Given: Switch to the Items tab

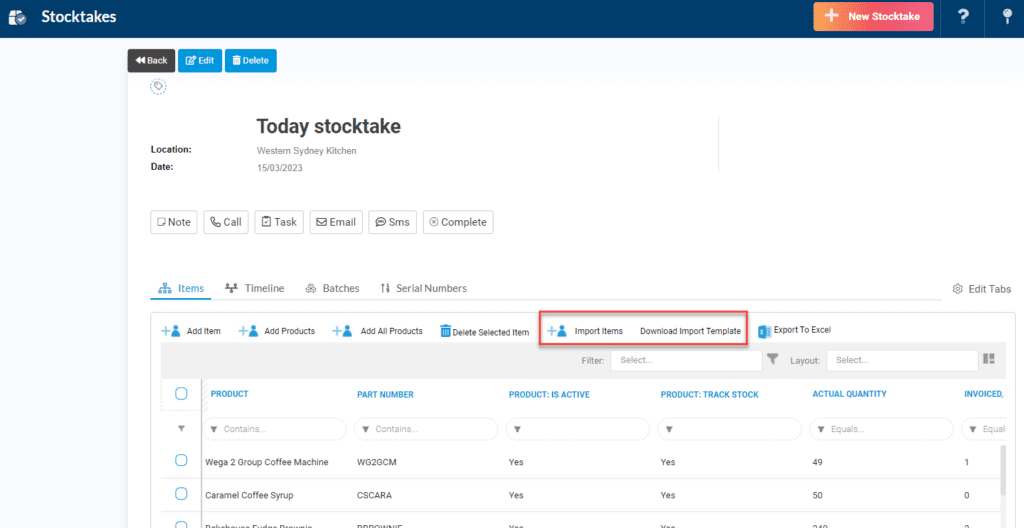Looking at the screenshot, I should point(181,288).
